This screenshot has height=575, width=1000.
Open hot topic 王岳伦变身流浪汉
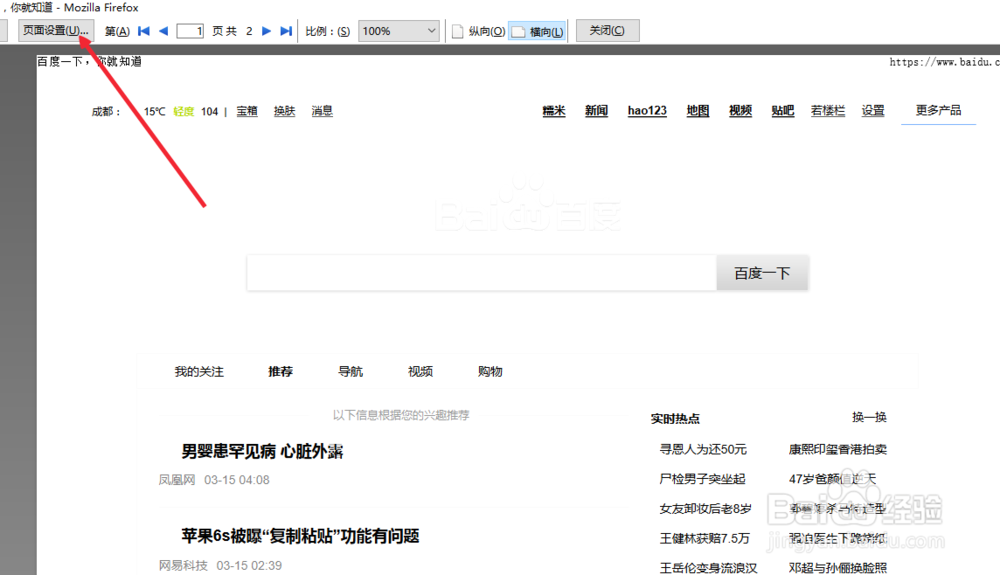tap(709, 568)
